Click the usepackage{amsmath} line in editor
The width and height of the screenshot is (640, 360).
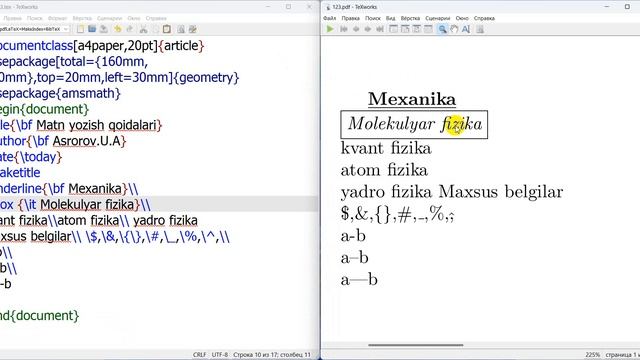60,93
